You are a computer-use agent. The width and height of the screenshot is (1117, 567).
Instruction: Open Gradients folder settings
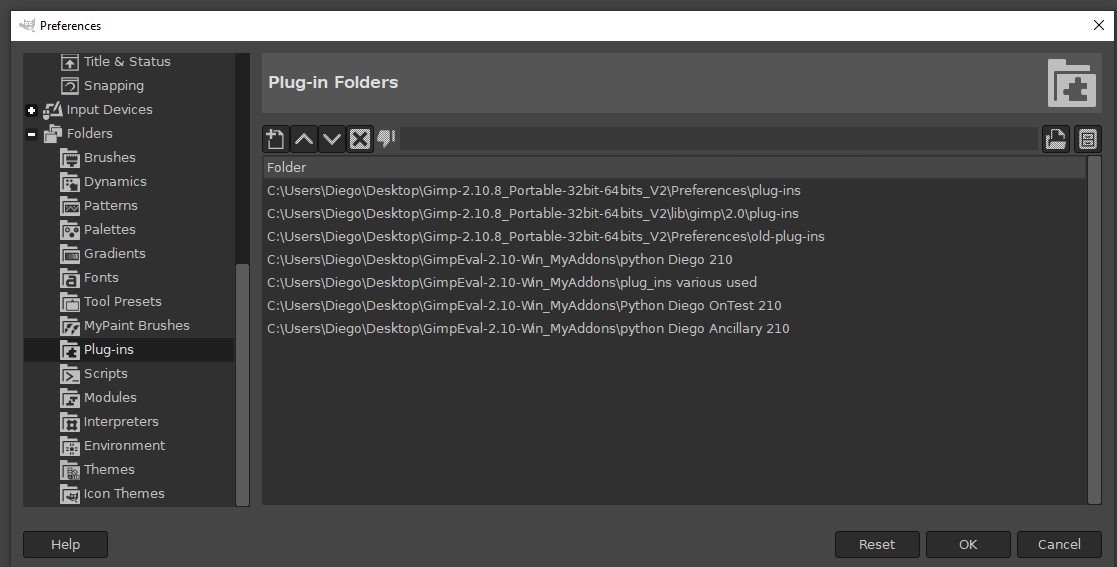click(115, 254)
